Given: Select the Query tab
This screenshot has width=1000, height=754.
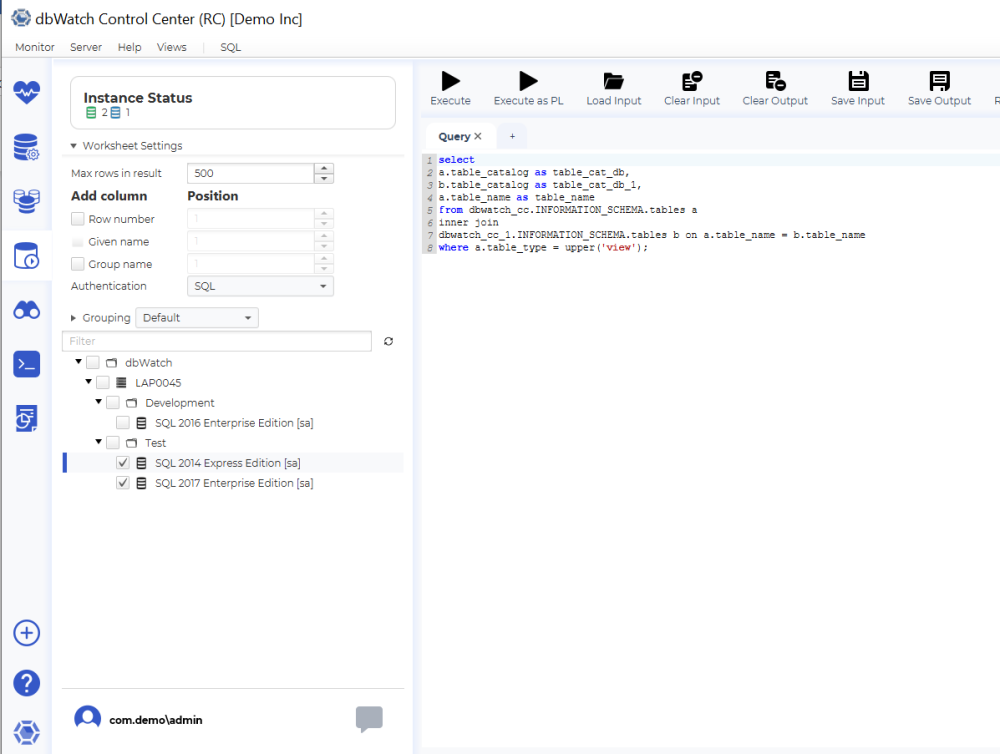Looking at the screenshot, I should tap(457, 136).
